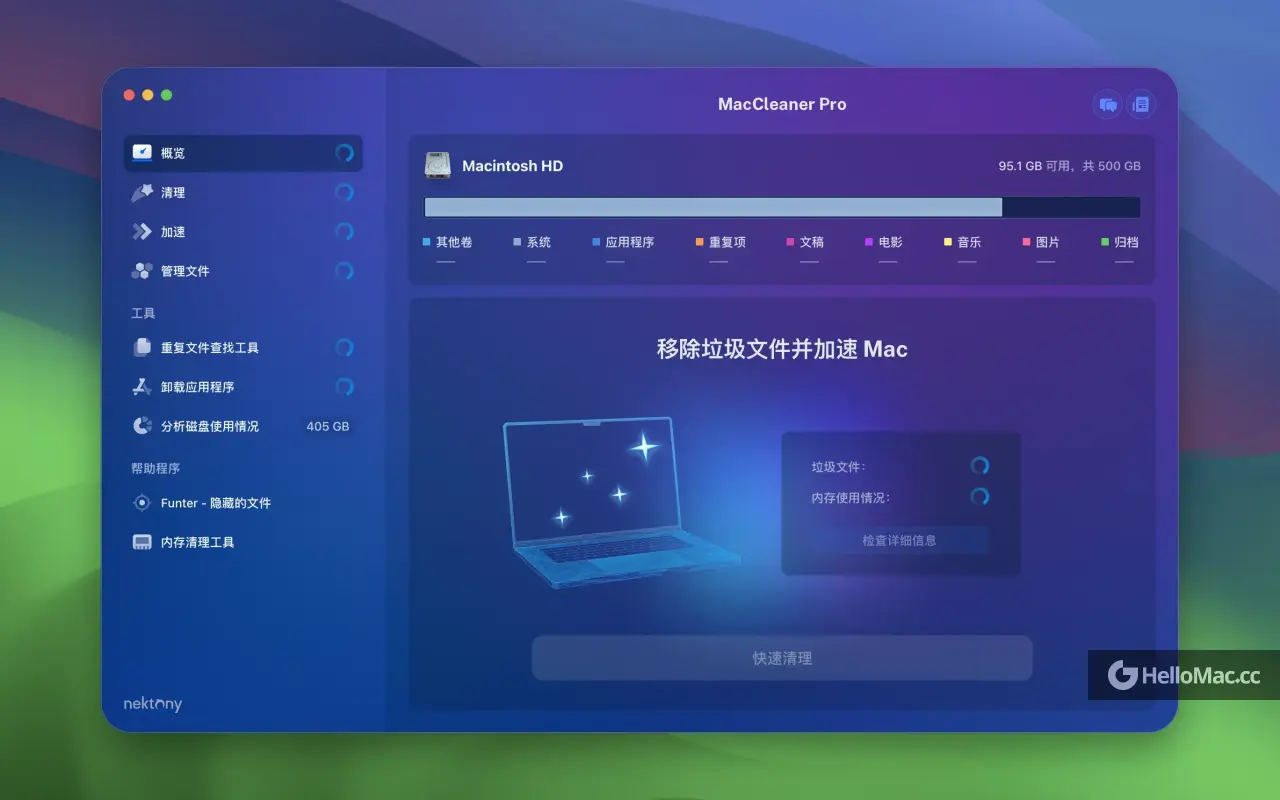Click the 检查详细信息 button
1280x800 pixels.
click(x=899, y=540)
